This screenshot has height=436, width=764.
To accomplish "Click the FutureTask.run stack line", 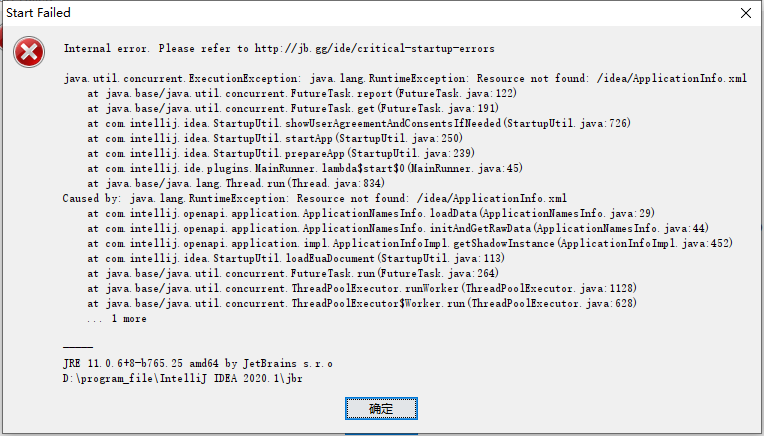I will pyautogui.click(x=293, y=274).
